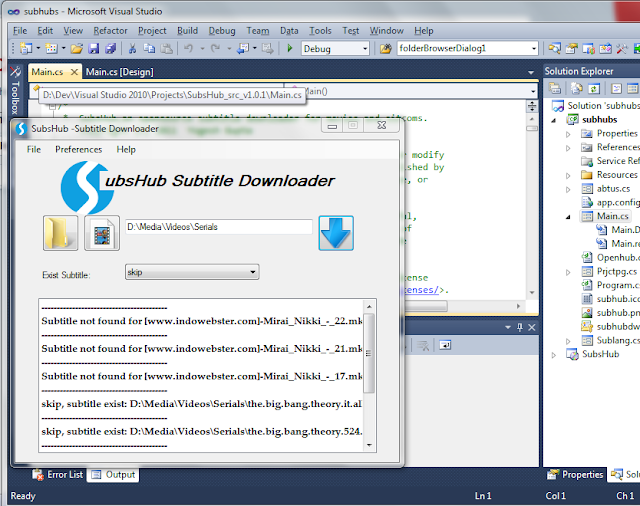Viewport: 640px width, 506px height.
Task: Open the Refactor menu
Action: (110, 31)
